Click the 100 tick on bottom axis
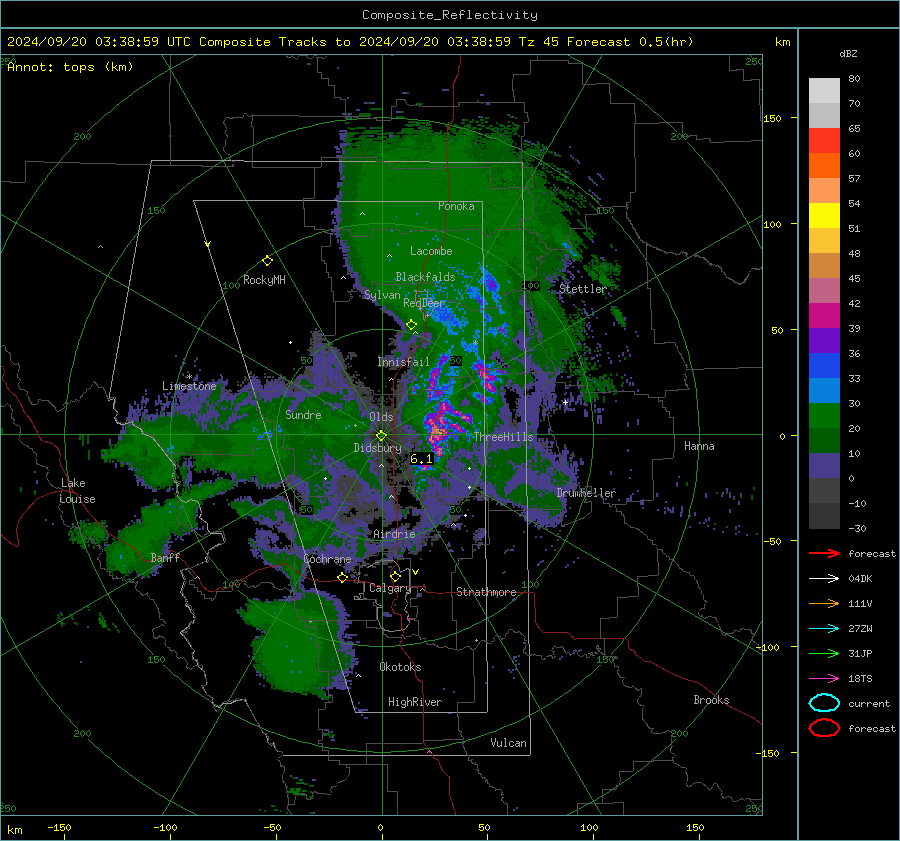This screenshot has height=841, width=900. [589, 828]
